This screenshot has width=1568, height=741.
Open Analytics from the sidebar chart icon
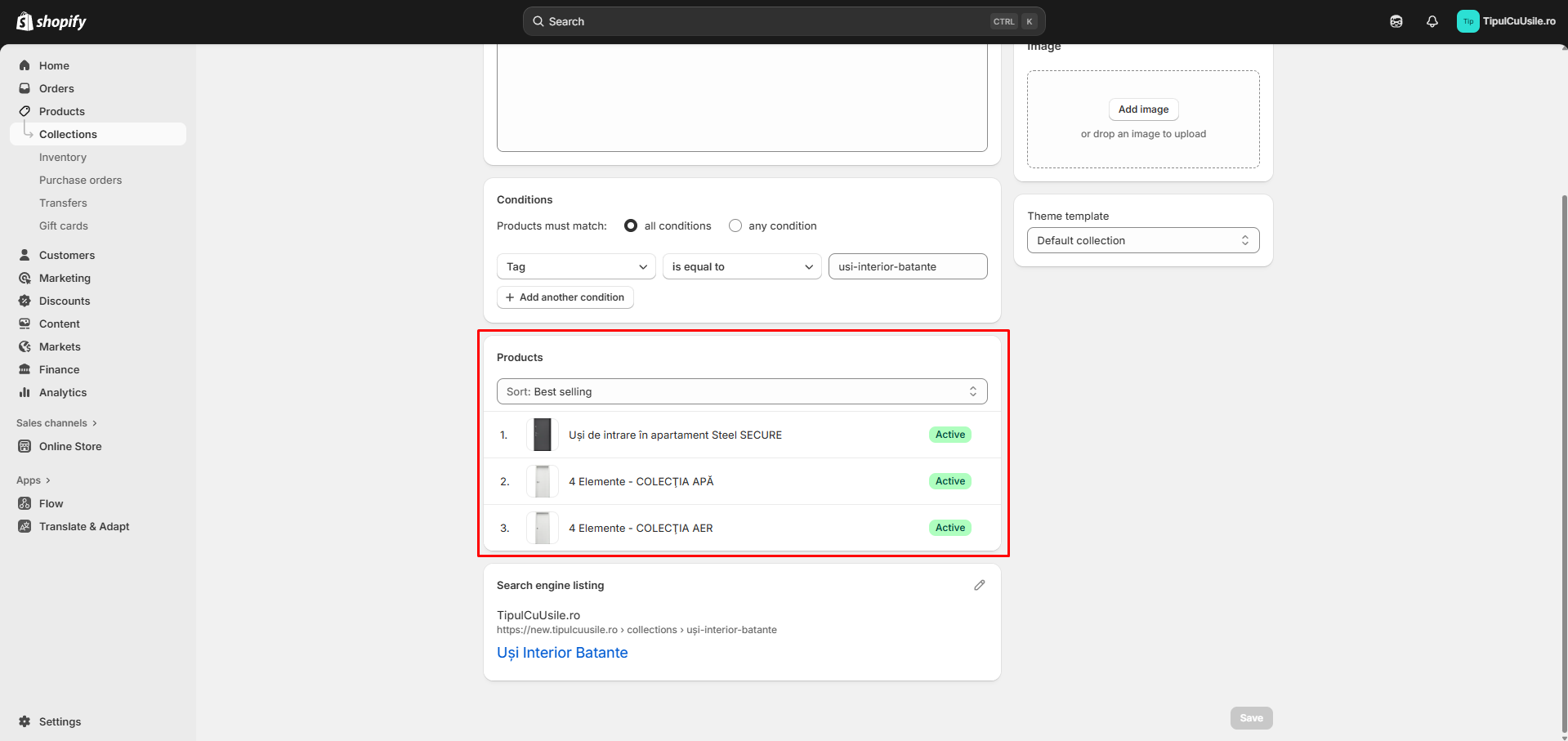[x=25, y=392]
